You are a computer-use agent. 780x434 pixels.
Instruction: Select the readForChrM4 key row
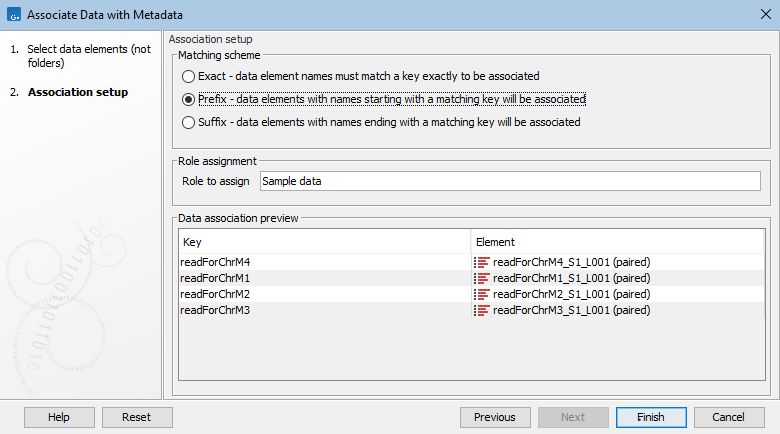coord(323,262)
